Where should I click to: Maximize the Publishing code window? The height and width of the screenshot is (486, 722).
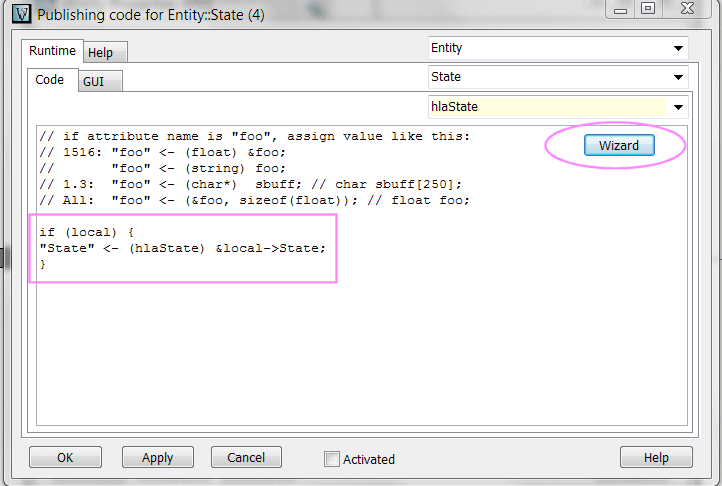(x=648, y=9)
